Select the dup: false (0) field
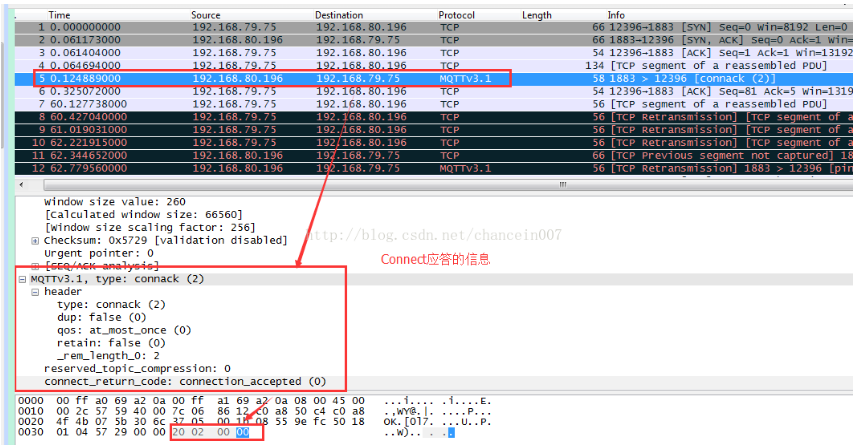Viewport: 856px width, 445px height. pyautogui.click(x=102, y=317)
